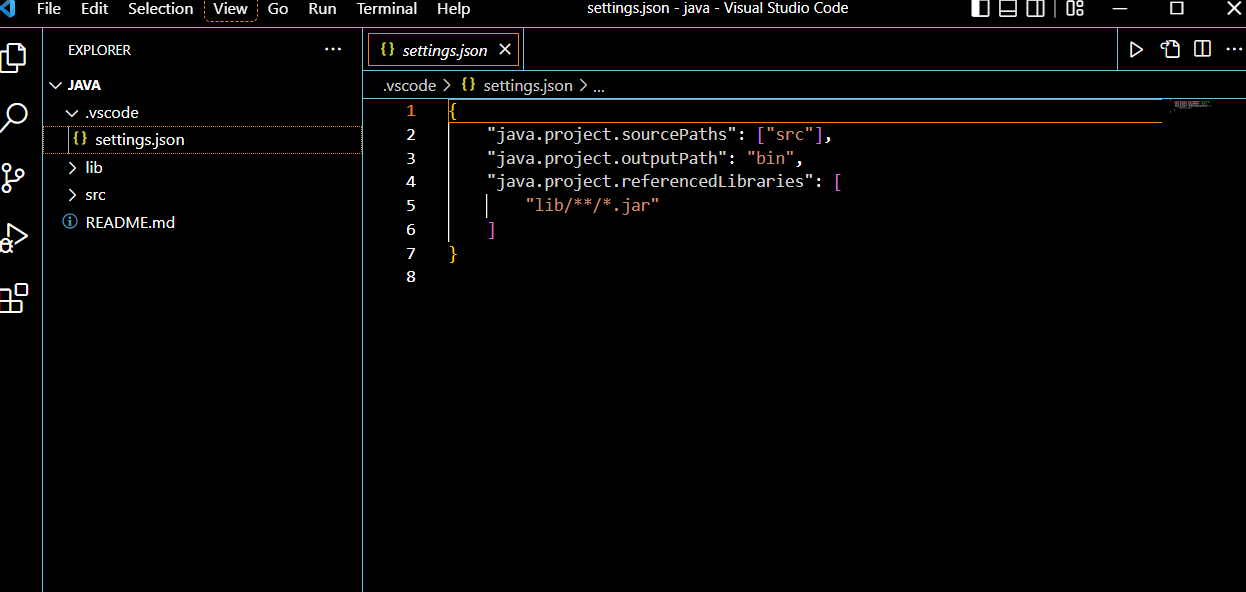
Task: Open the Help menu
Action: (x=453, y=9)
